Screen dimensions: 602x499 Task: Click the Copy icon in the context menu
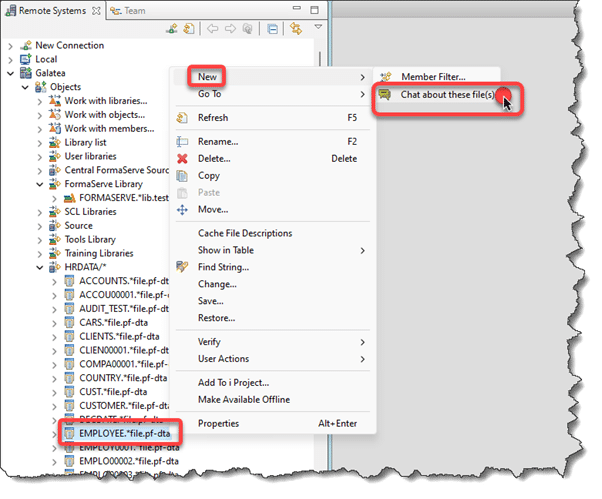click(182, 176)
